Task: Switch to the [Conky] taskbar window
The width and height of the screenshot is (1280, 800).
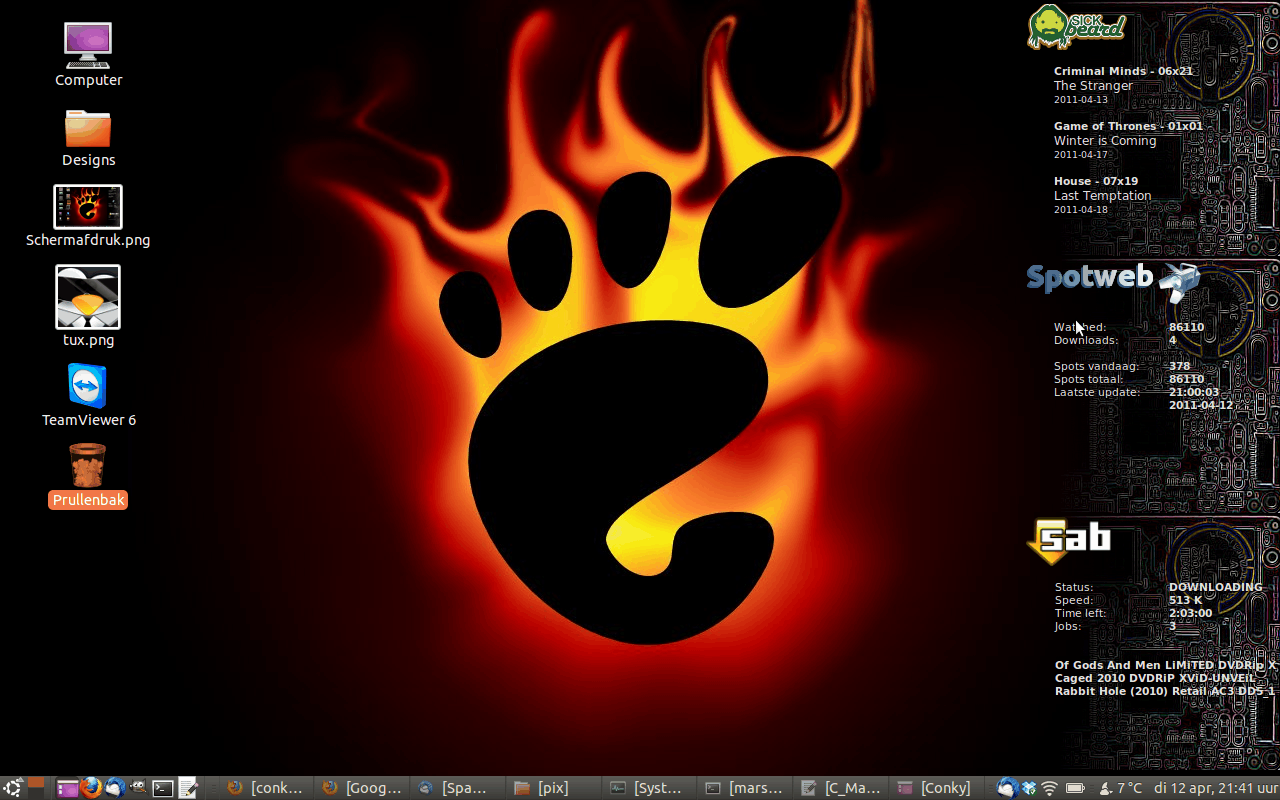Action: click(936, 788)
